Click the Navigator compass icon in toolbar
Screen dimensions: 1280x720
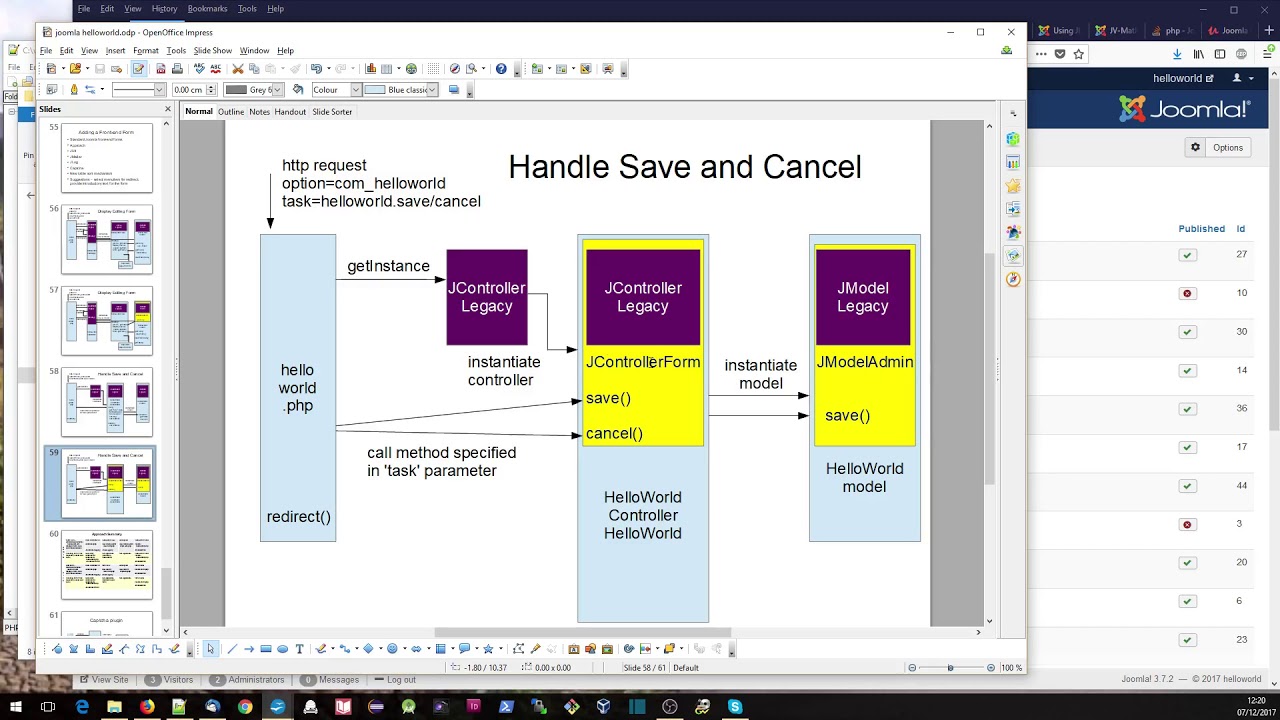click(455, 69)
